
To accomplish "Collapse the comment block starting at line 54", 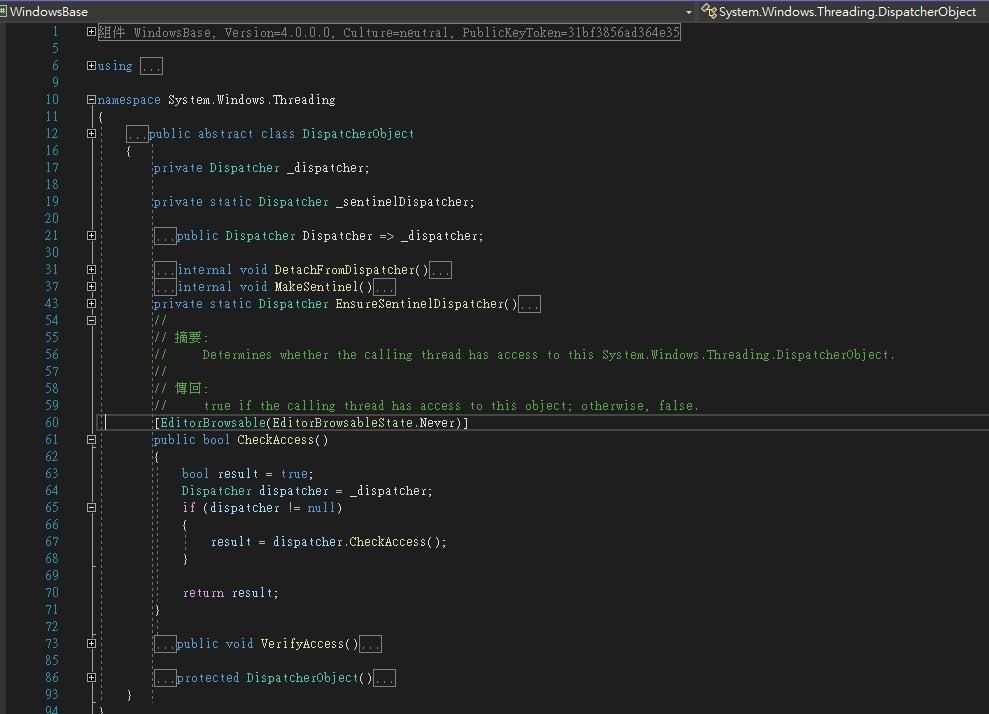I will [91, 321].
